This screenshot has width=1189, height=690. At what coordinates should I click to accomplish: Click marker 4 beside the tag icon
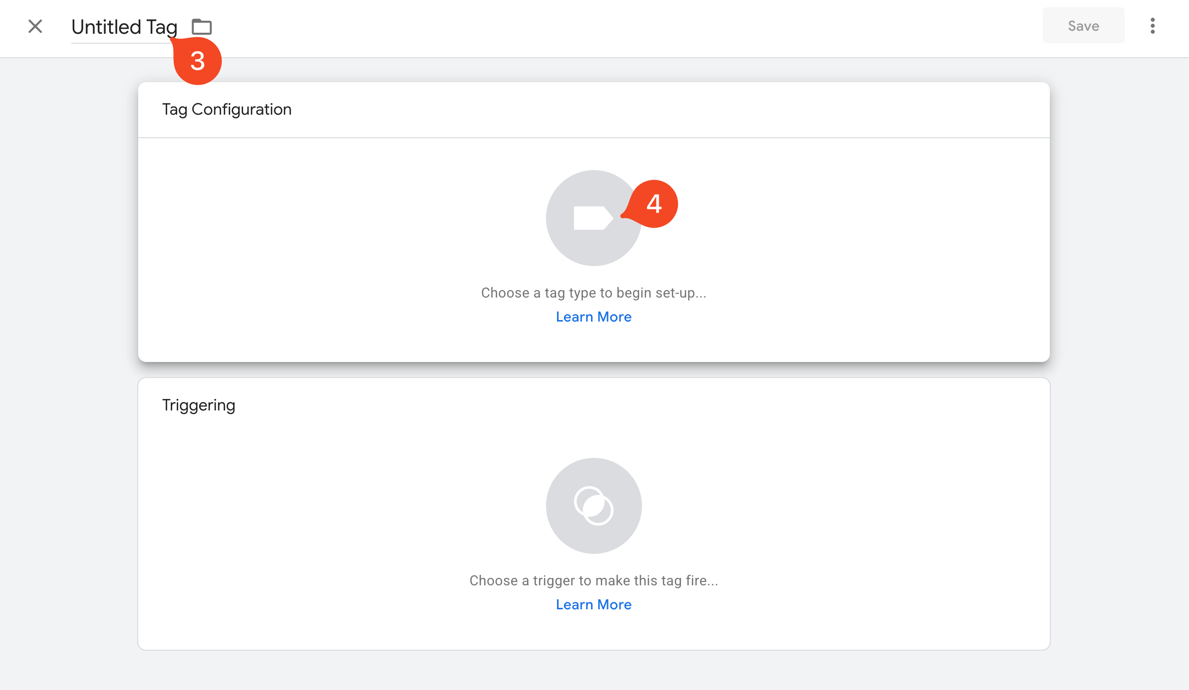pos(655,203)
